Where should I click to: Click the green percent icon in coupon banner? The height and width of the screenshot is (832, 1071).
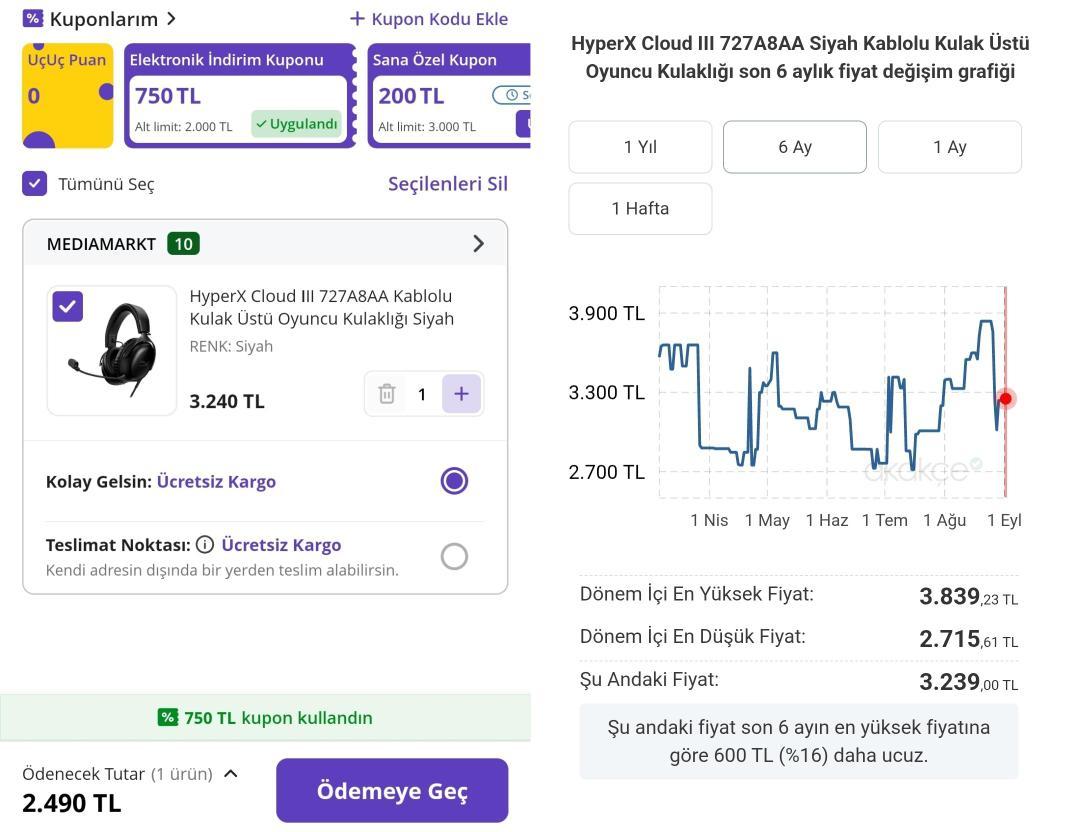(x=168, y=717)
